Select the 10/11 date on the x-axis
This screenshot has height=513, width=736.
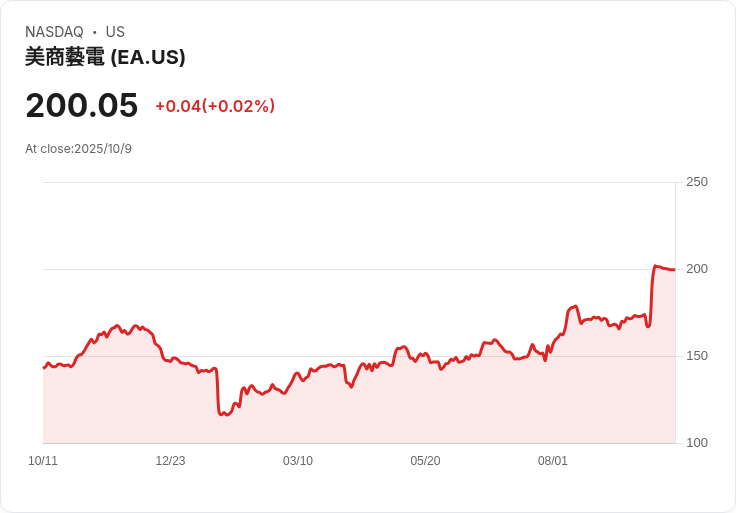(43, 461)
